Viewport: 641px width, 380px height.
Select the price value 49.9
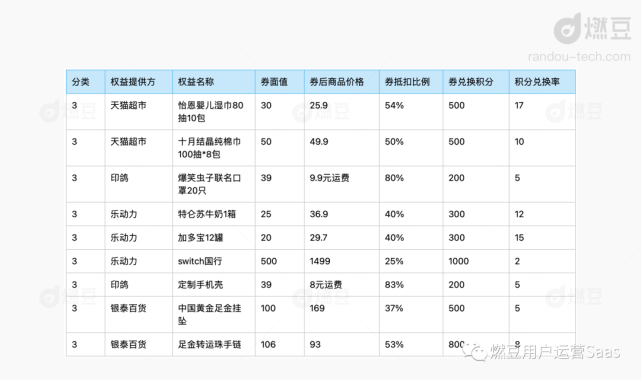pos(319,142)
